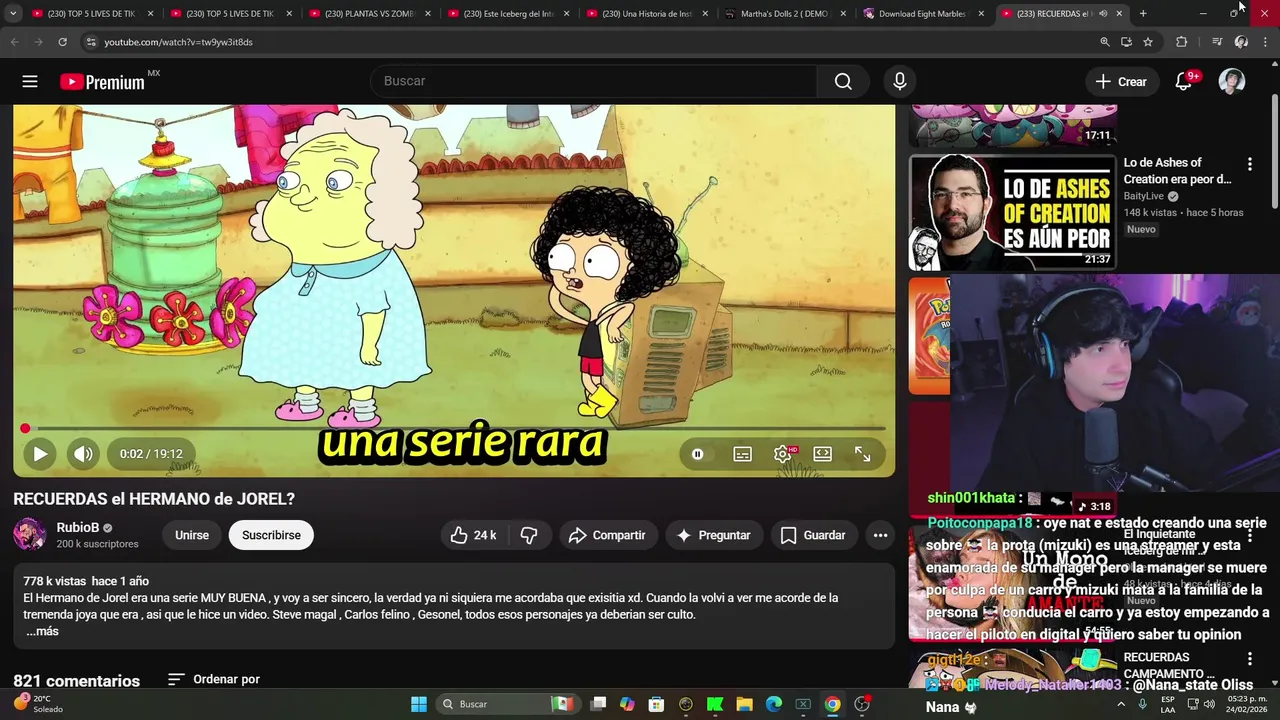Open browser zoom magnifier icon
This screenshot has width=1280, height=720.
[1104, 42]
